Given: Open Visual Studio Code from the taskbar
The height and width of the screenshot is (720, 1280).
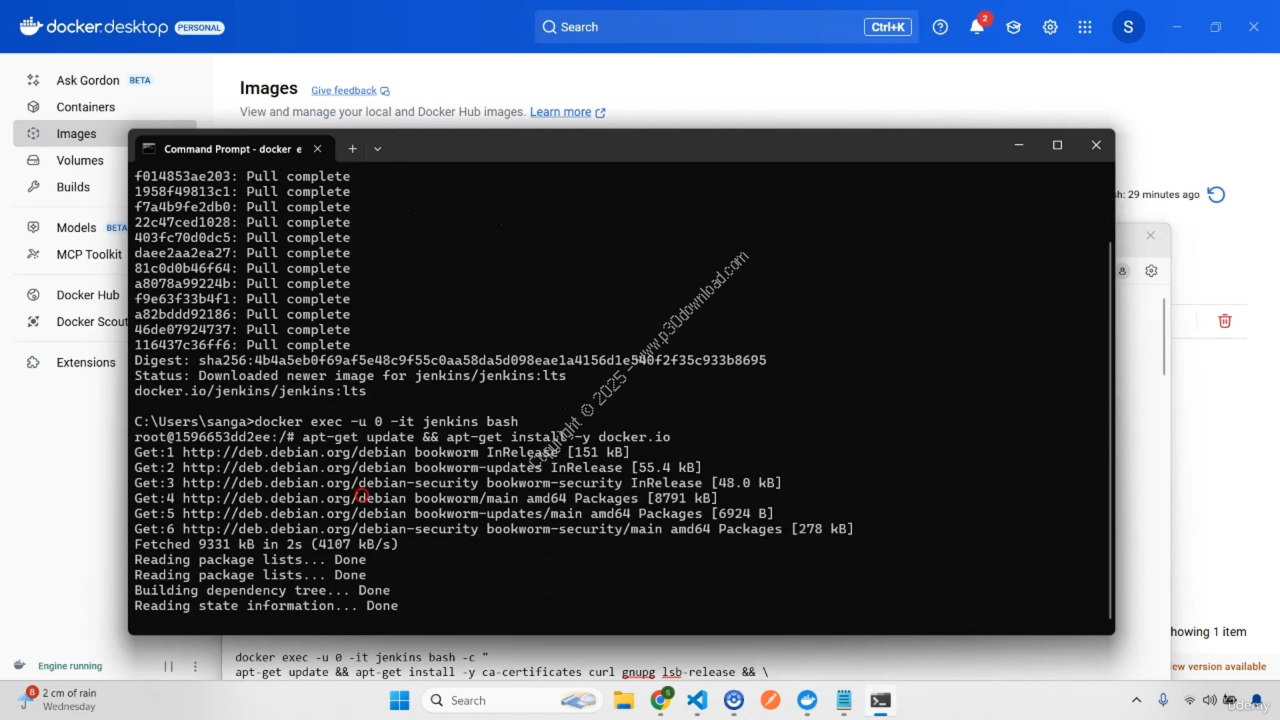Looking at the screenshot, I should 697,700.
